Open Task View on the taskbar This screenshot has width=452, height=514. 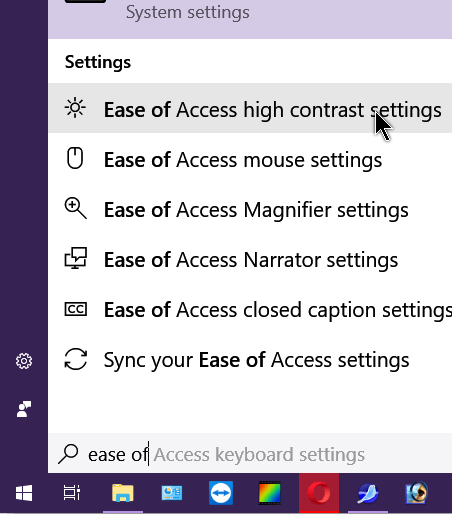coord(72,493)
